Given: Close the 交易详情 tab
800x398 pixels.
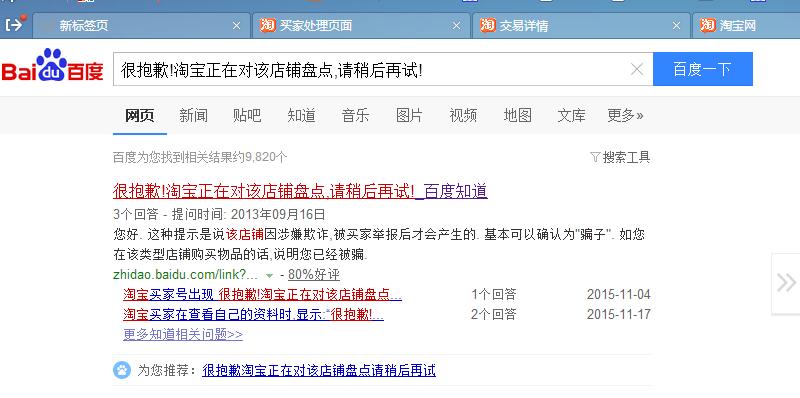Looking at the screenshot, I should (676, 26).
